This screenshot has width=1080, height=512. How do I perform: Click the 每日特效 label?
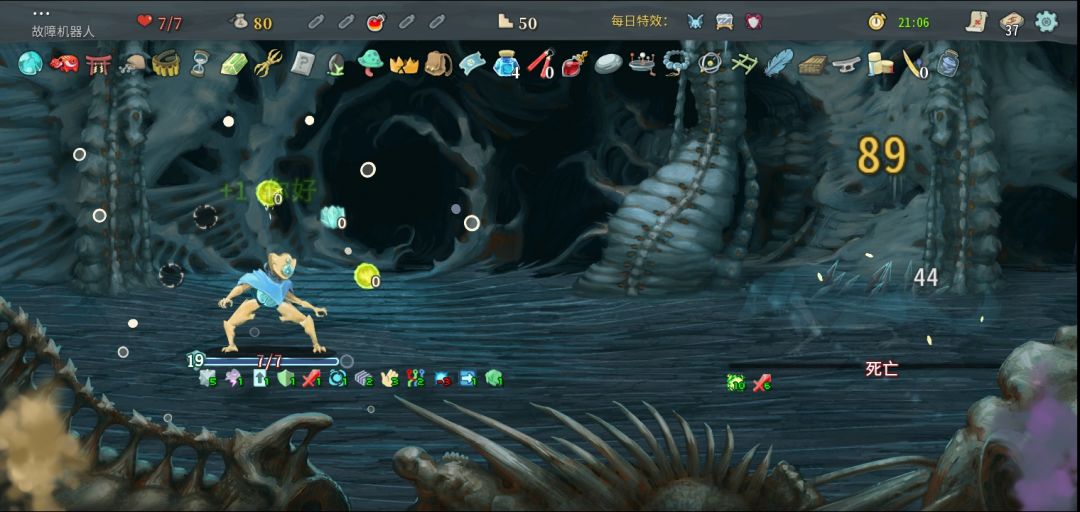640,21
